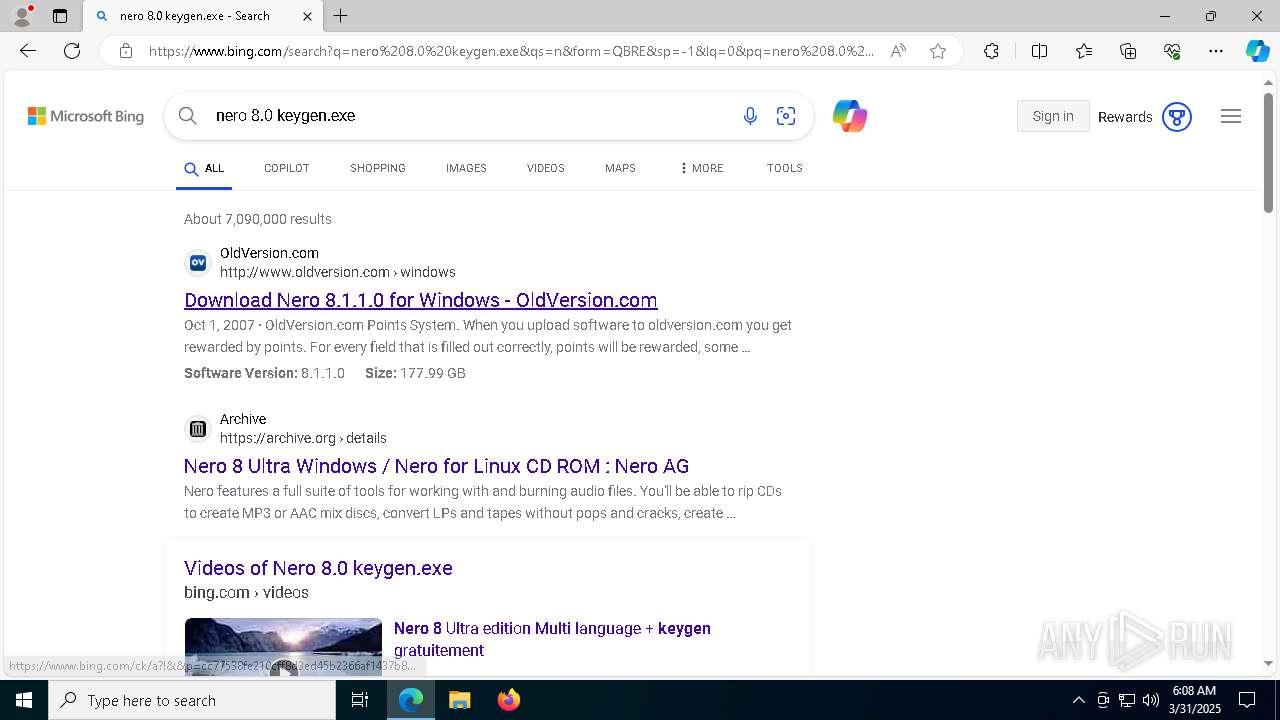Open Bing hamburger settings menu
This screenshot has width=1280, height=720.
coord(1231,116)
